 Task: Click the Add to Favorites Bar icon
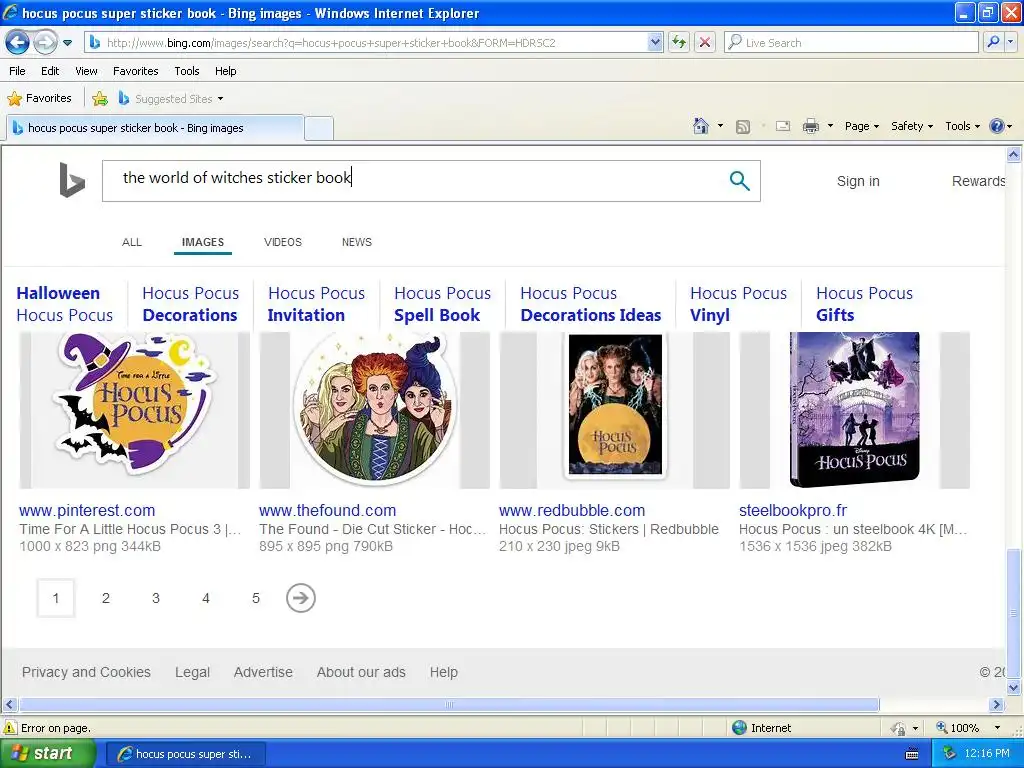pos(100,99)
